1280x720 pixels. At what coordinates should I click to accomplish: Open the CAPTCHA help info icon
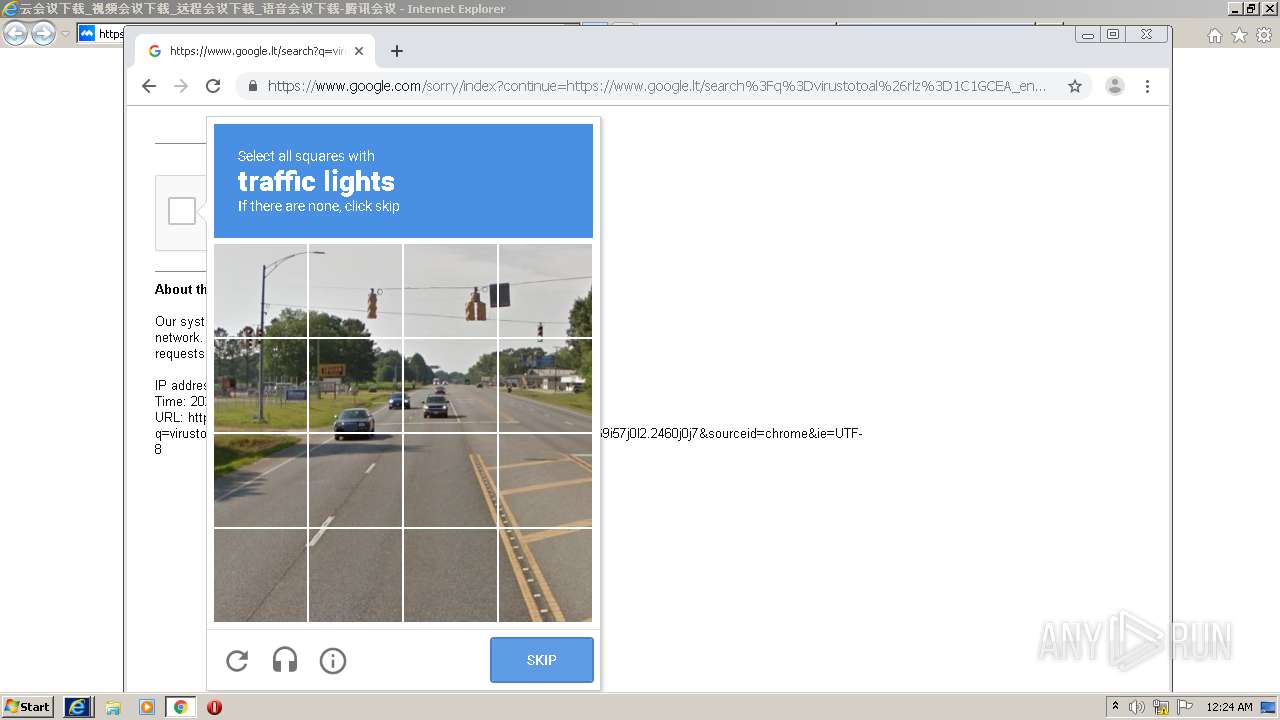[333, 660]
